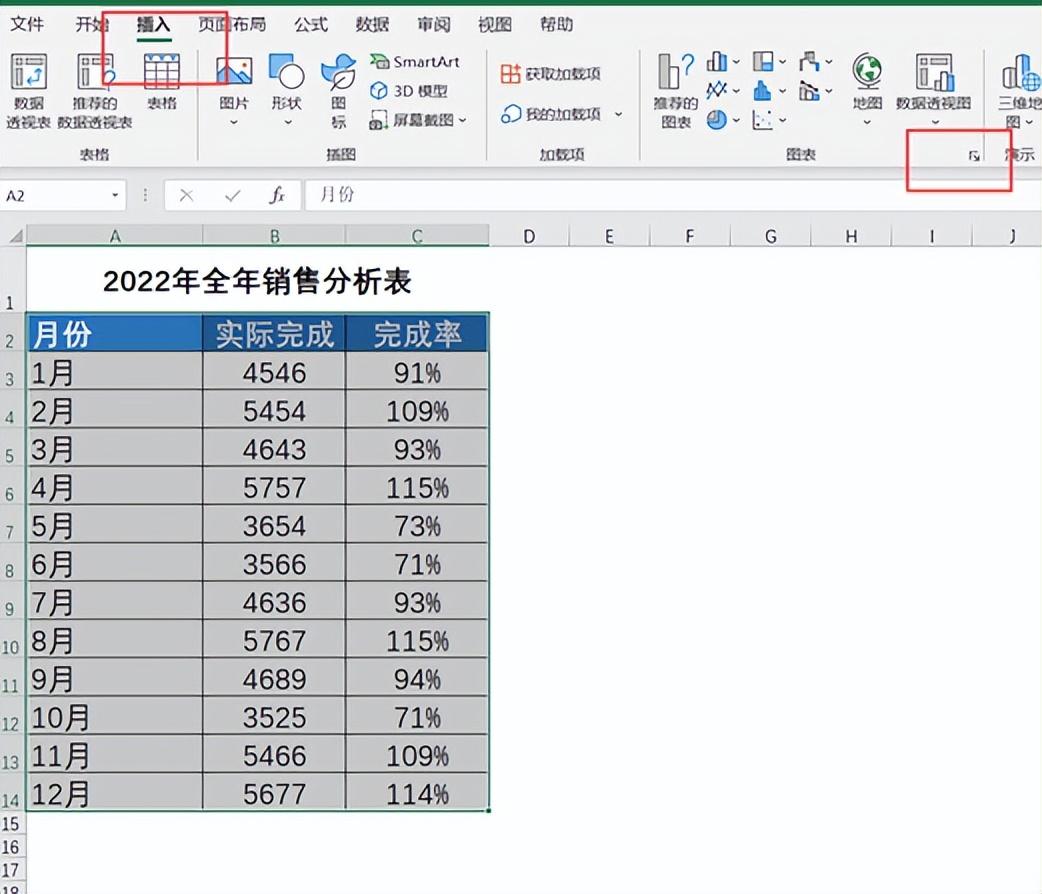Open formula bar options dots
1042x894 pixels.
pyautogui.click(x=145, y=195)
